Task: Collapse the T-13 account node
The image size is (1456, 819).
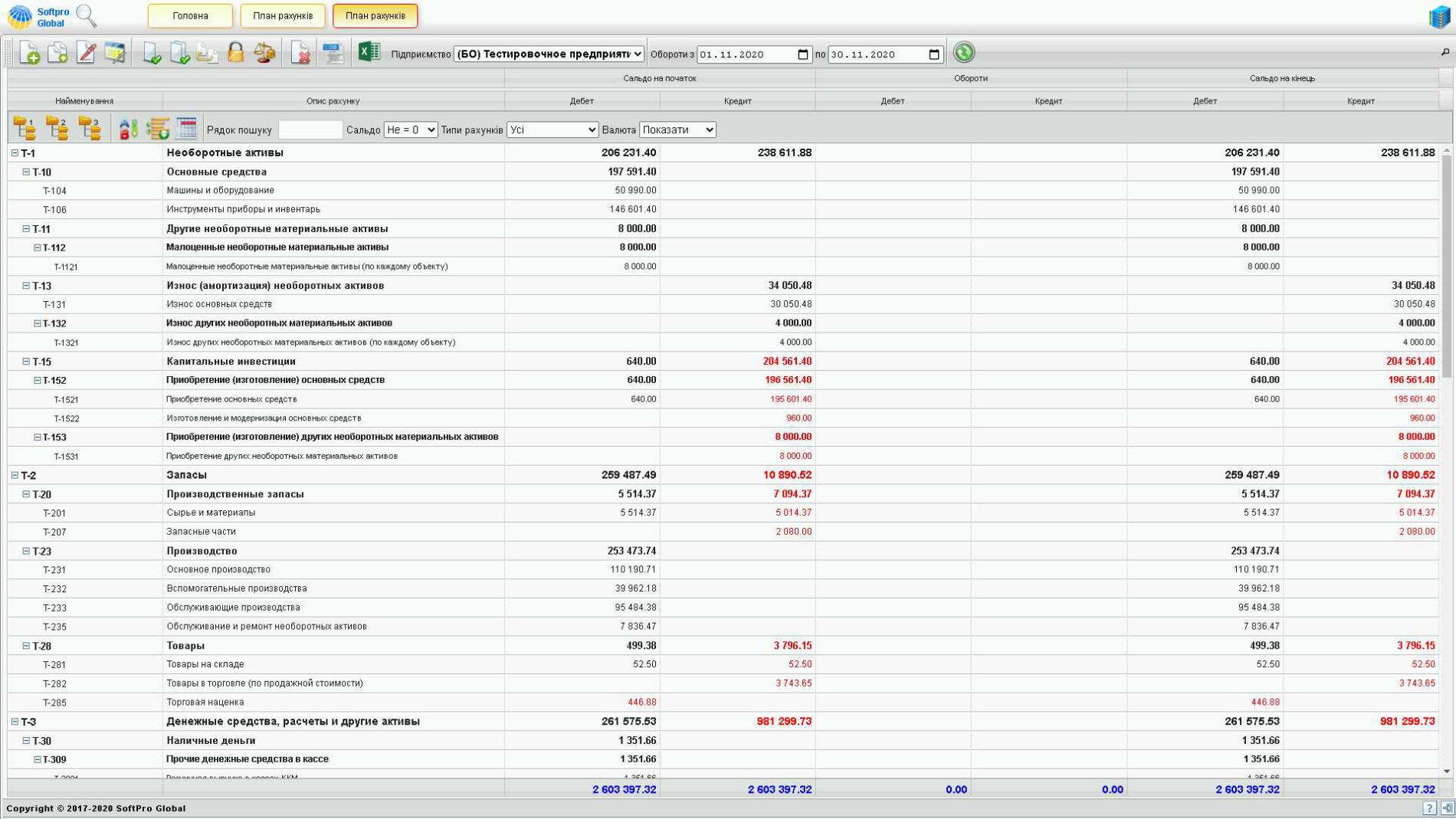Action: pyautogui.click(x=26, y=286)
